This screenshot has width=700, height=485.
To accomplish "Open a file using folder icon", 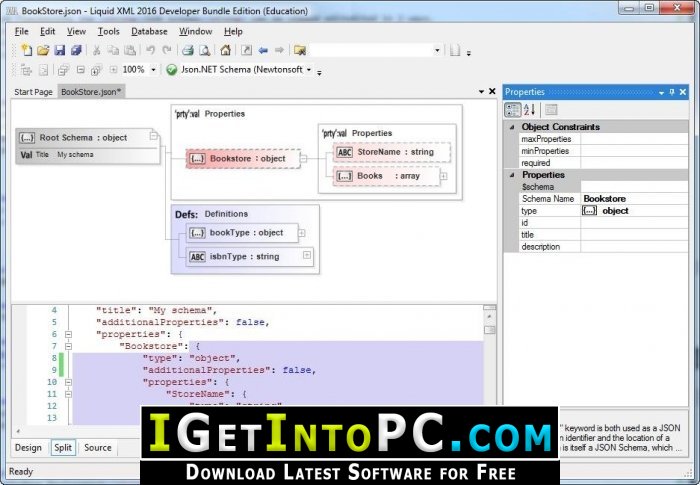I will click(x=43, y=50).
